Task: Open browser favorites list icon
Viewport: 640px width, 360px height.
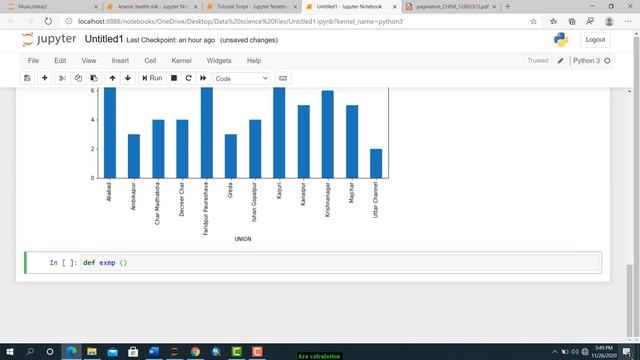Action: (x=553, y=22)
